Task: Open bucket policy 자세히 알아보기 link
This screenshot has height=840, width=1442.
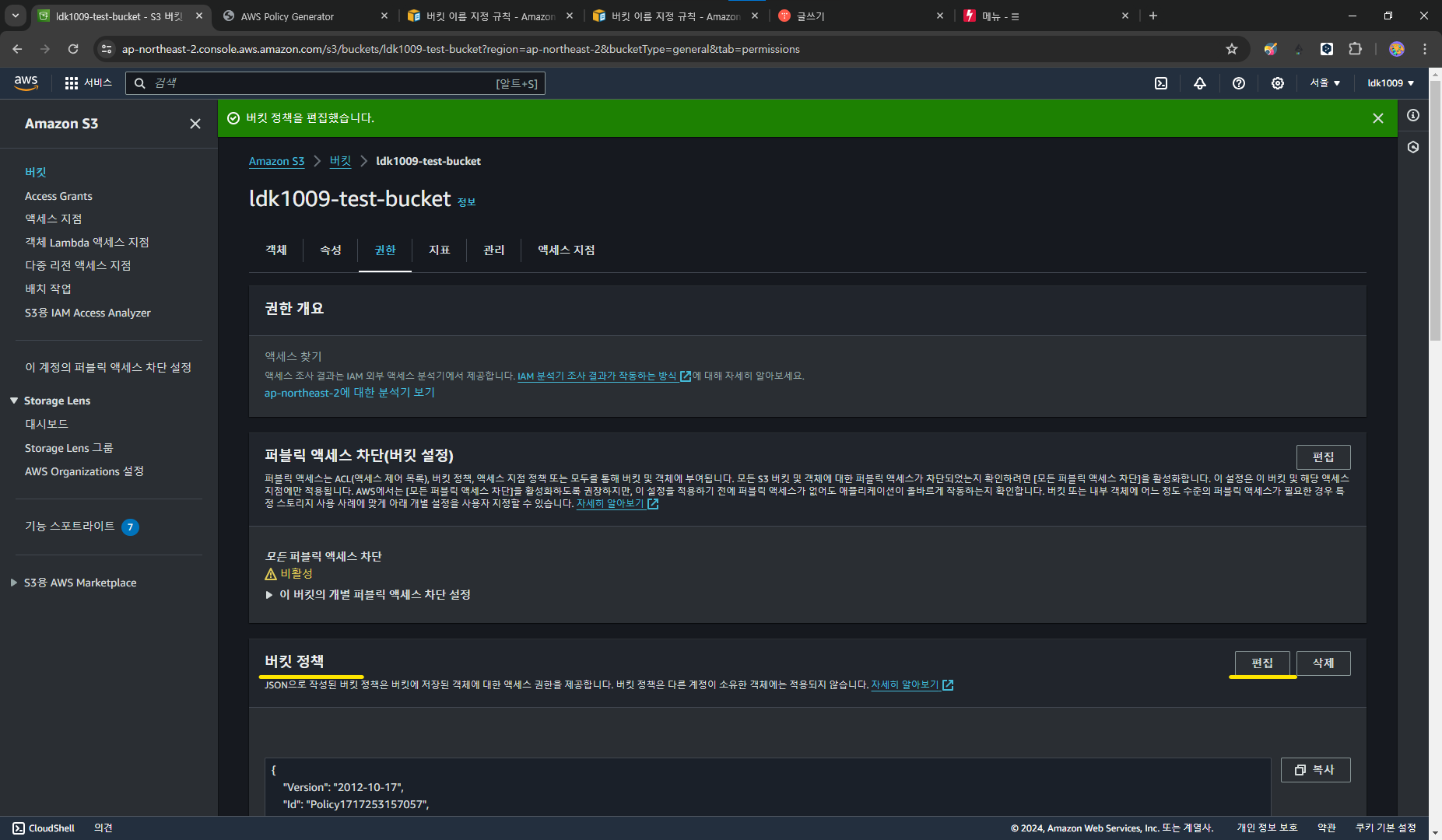Action: pos(912,685)
